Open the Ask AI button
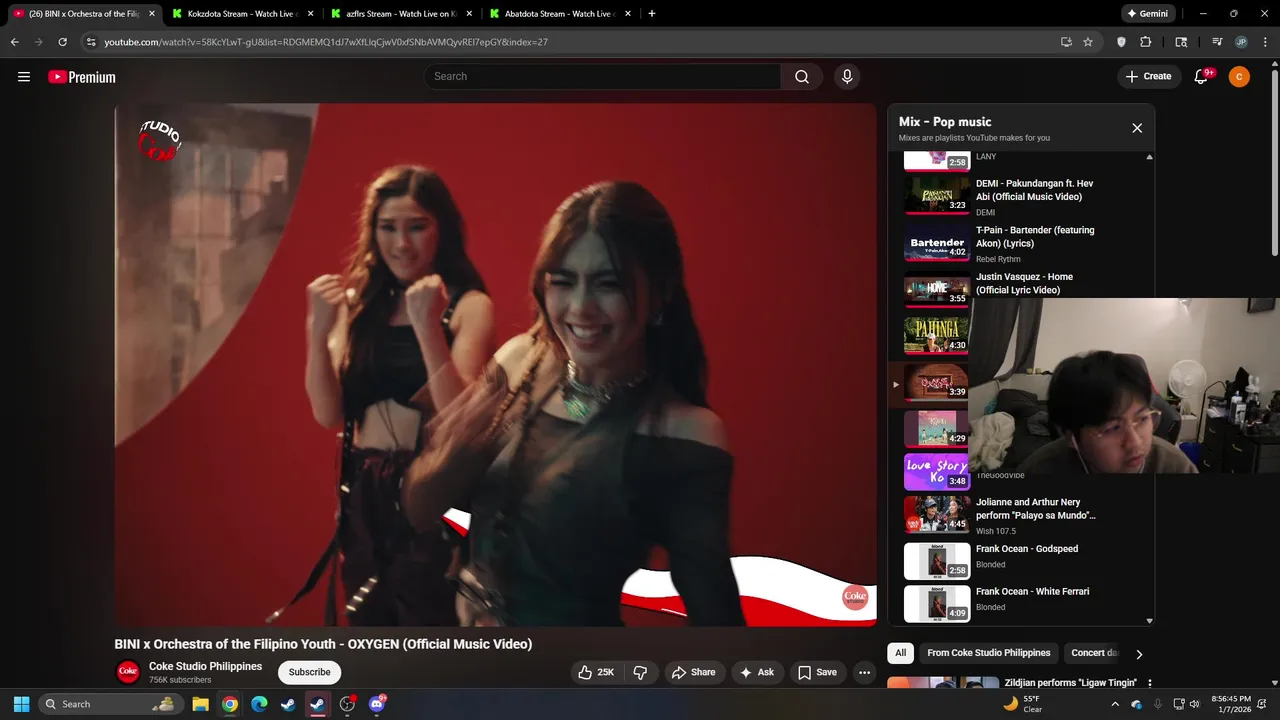 756,672
